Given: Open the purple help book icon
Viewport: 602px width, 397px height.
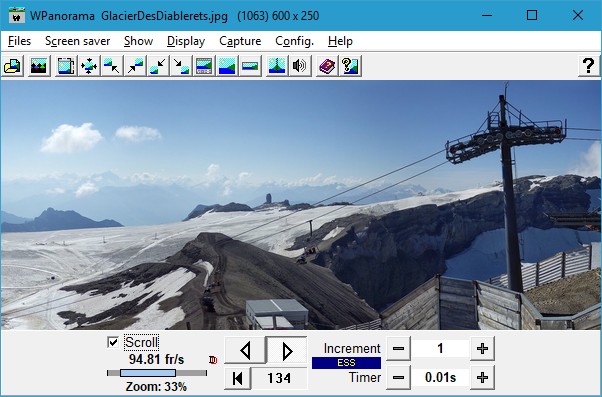Looking at the screenshot, I should [327, 66].
